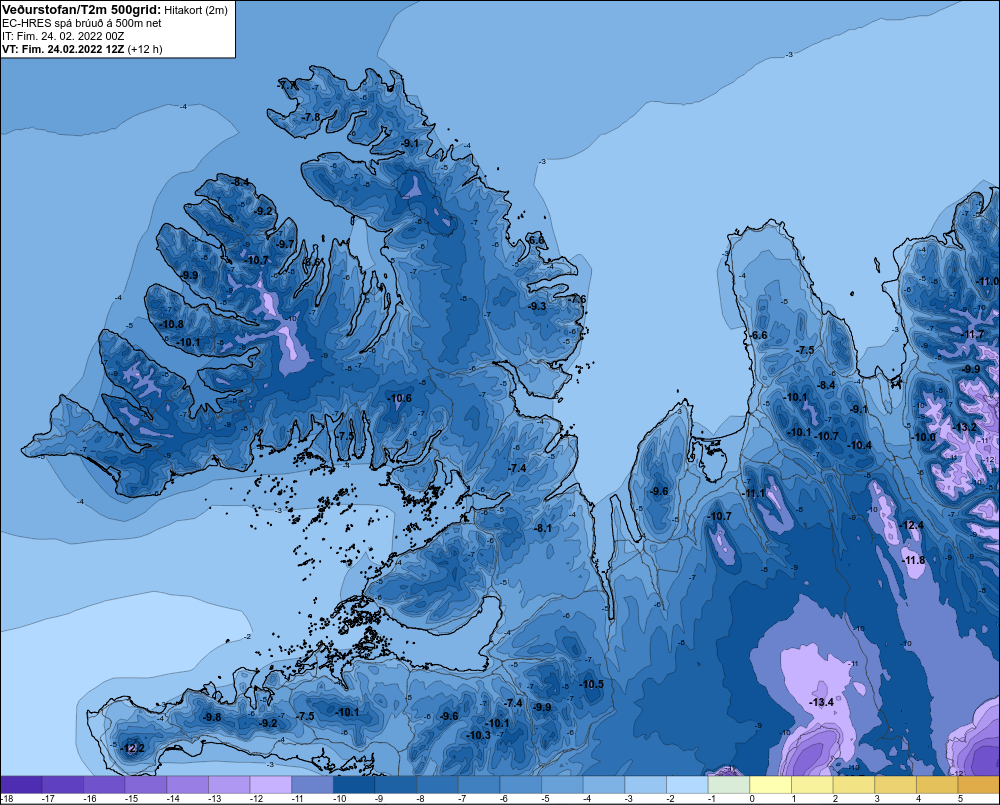This screenshot has width=1000, height=805.
Task: Click the -7.8 temperature value
Action: (x=311, y=117)
